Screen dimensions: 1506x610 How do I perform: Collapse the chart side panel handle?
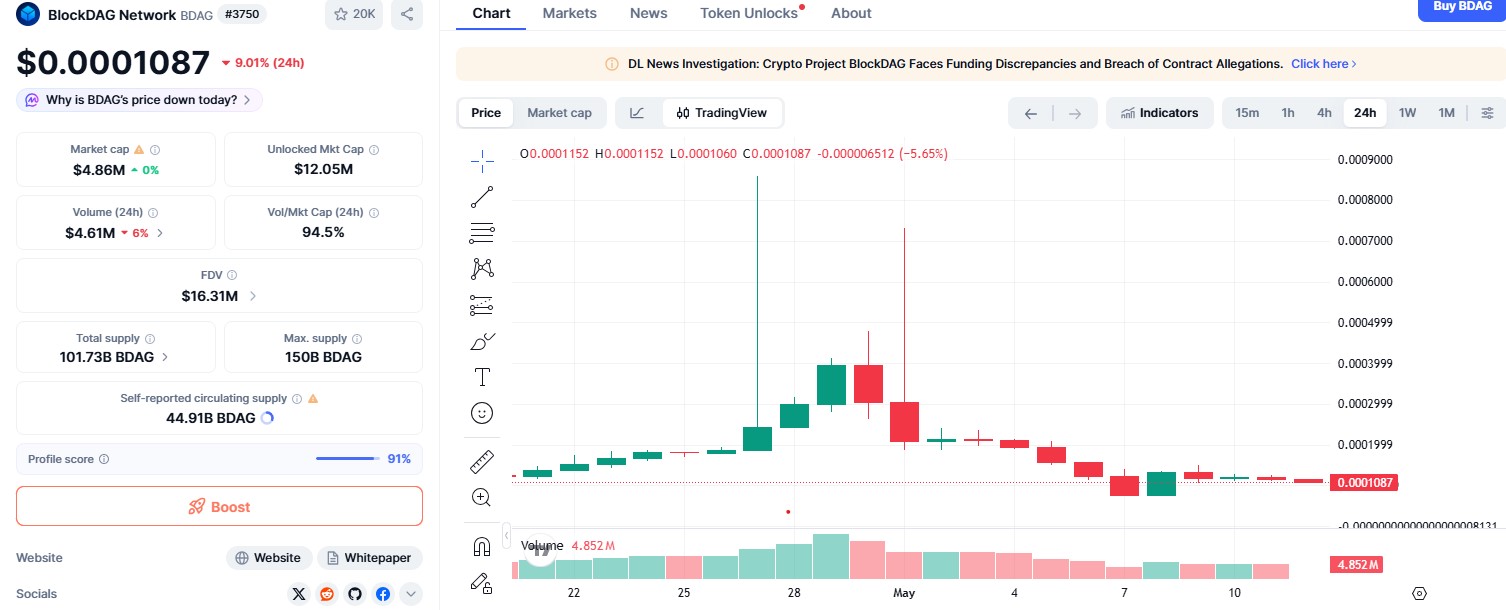507,535
